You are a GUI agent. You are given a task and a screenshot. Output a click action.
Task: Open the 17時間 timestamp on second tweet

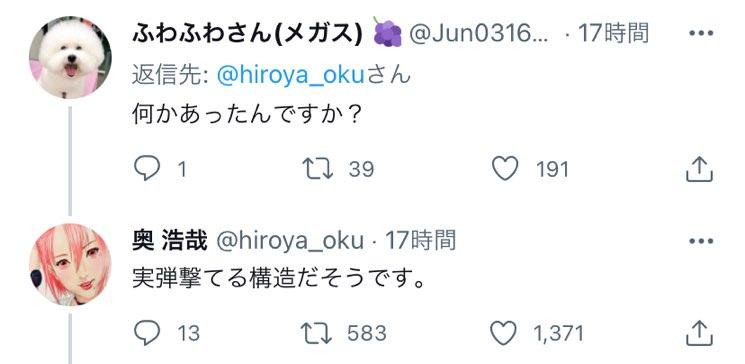pos(420,240)
